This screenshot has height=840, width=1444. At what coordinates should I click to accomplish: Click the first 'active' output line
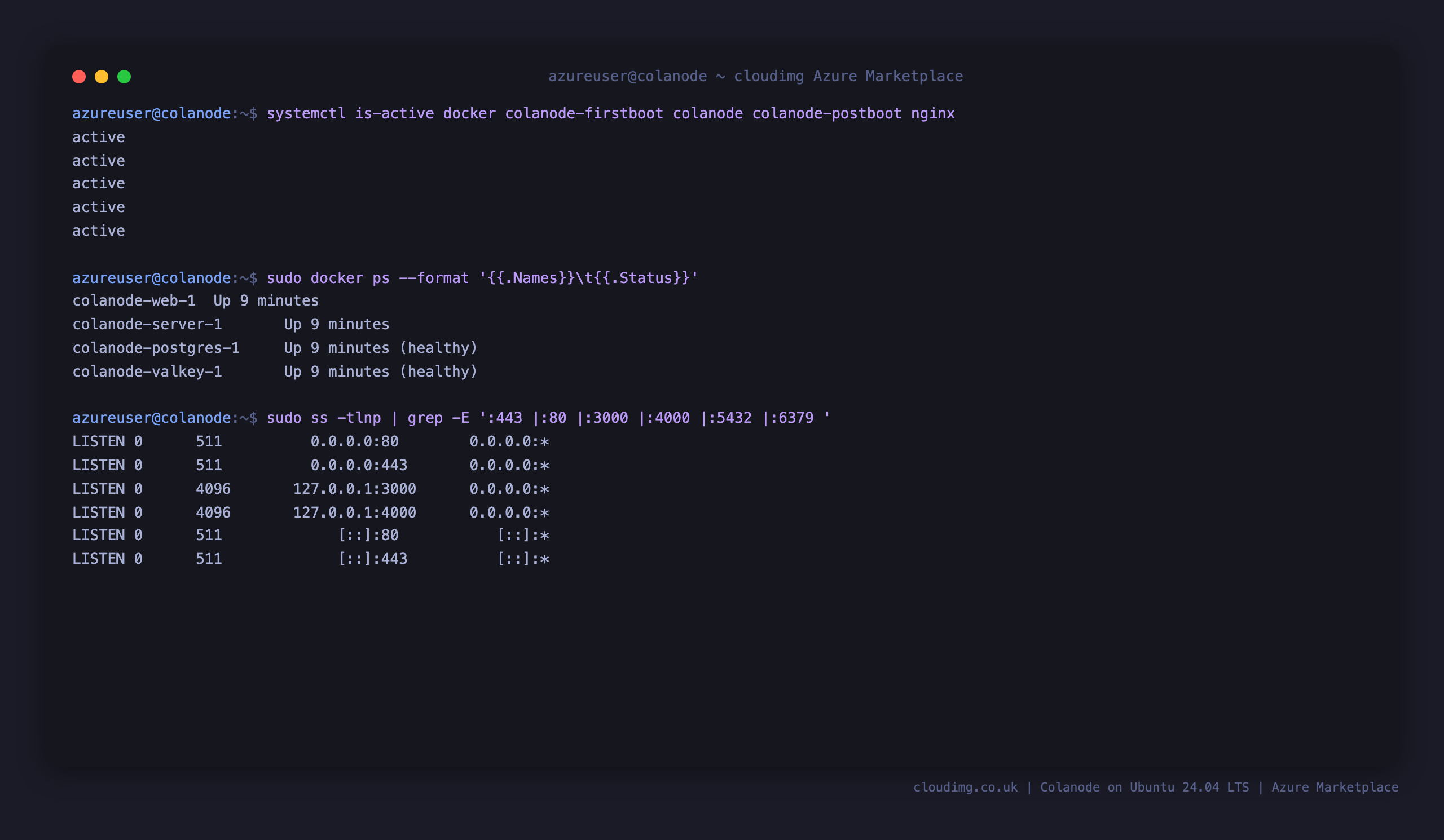tap(99, 137)
